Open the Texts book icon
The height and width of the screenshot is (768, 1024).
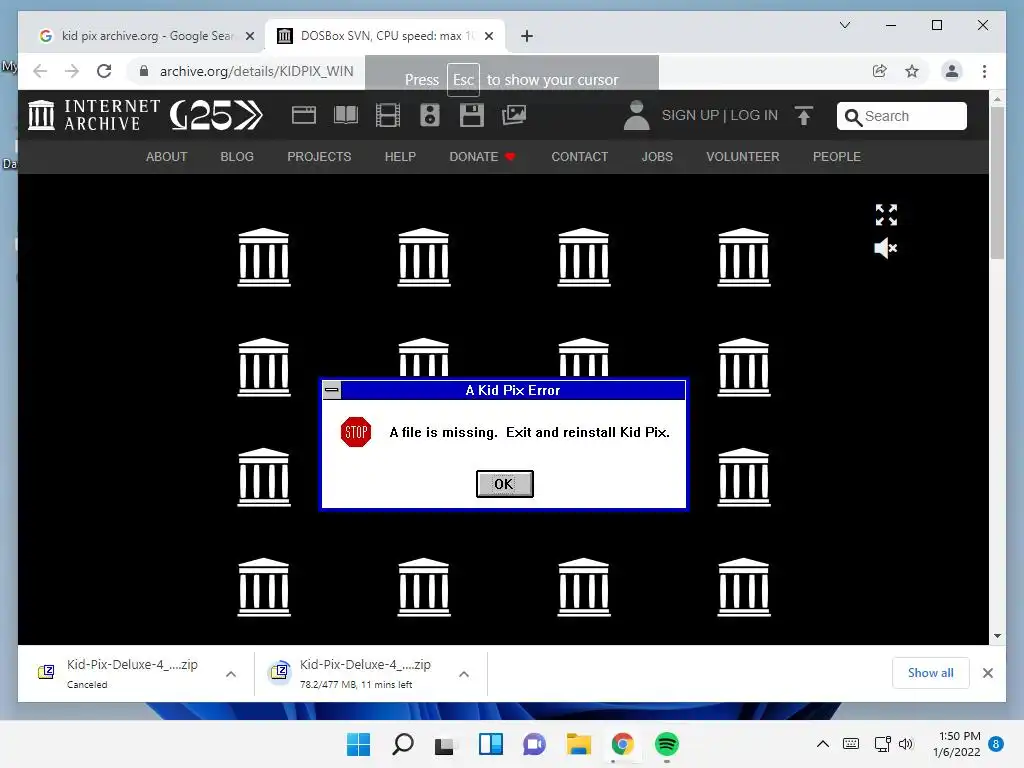(345, 115)
